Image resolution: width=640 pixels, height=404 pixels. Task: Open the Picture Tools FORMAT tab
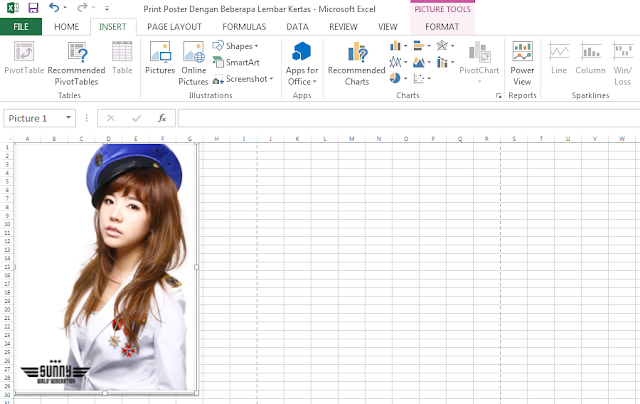point(442,27)
